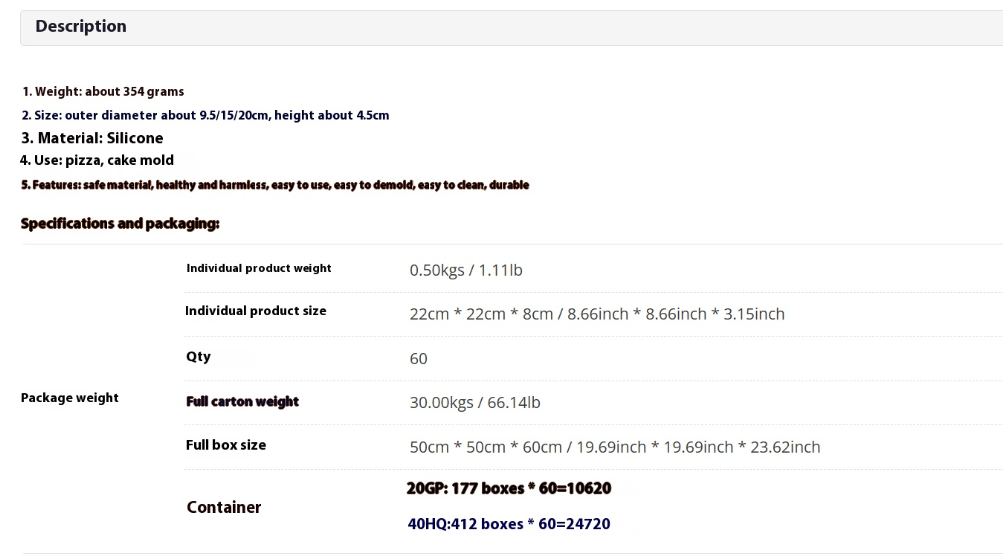
Task: Click the 22cm * 22cm * 8cm value
Action: point(597,314)
